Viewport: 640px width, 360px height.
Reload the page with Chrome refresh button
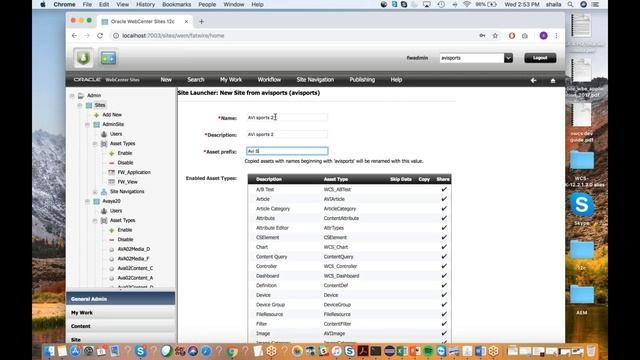pyautogui.click(x=100, y=36)
